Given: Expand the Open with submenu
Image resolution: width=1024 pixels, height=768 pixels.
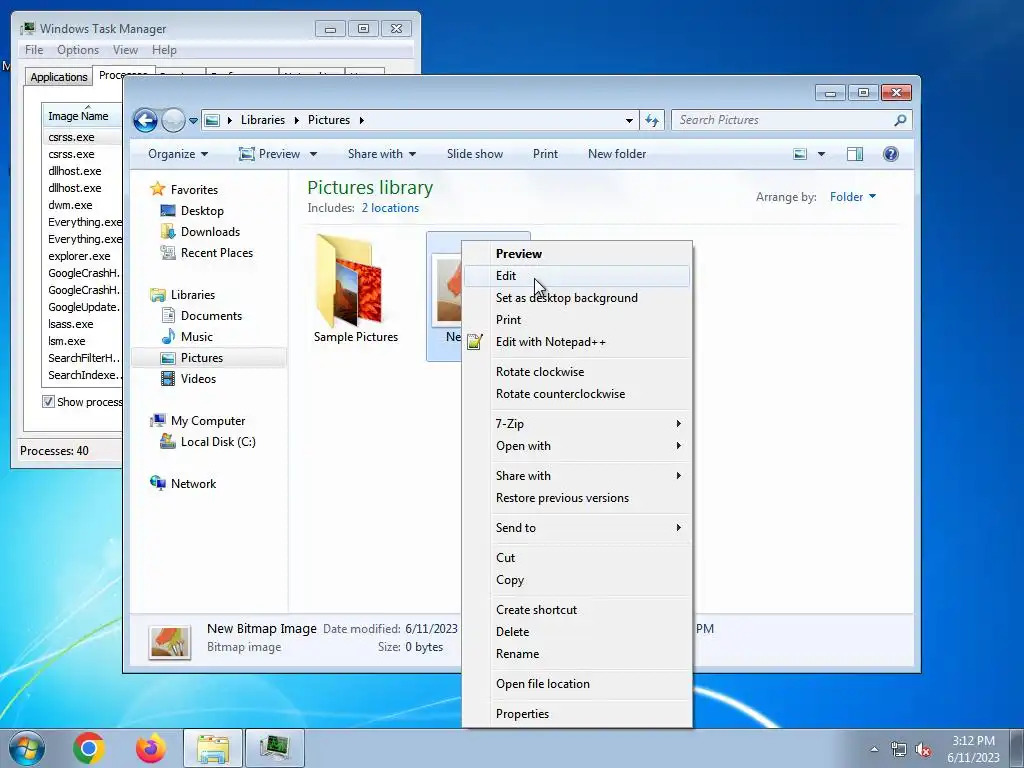Looking at the screenshot, I should click(x=577, y=446).
